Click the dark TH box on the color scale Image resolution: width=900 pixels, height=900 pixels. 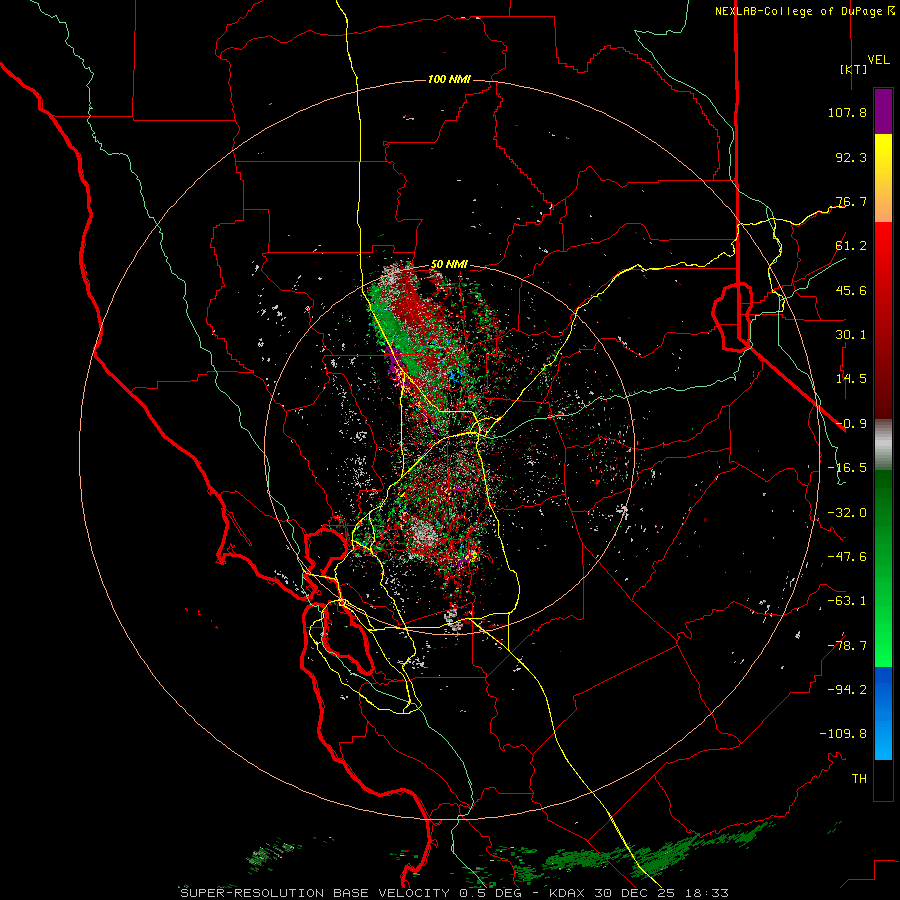(x=883, y=779)
